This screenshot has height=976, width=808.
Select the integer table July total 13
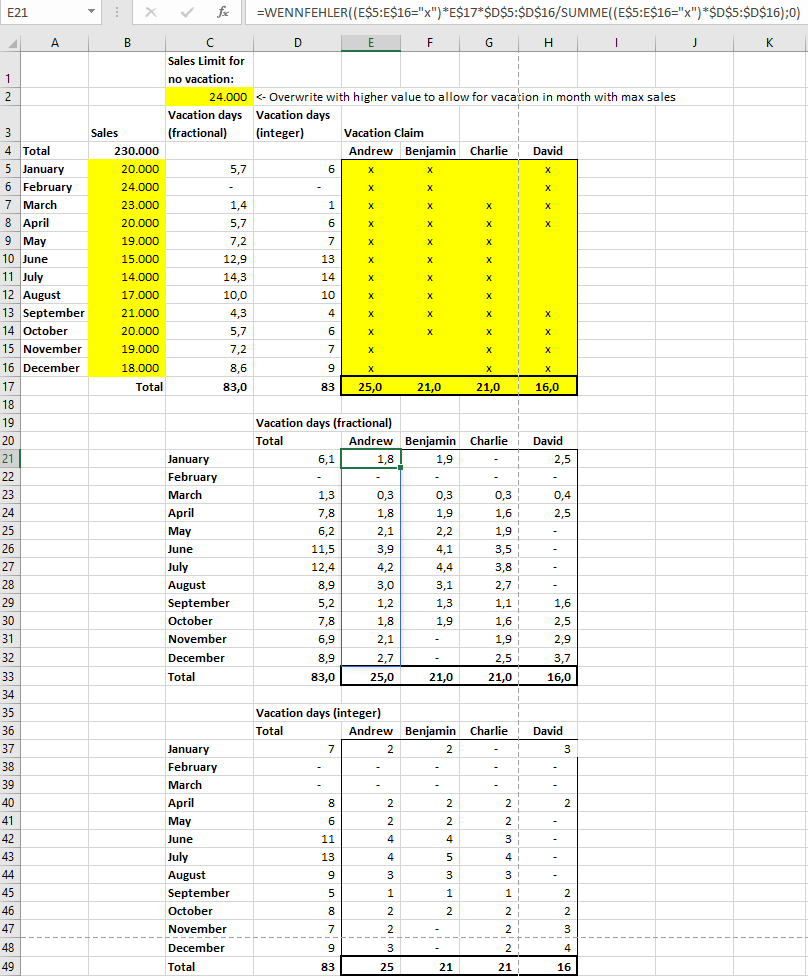click(x=298, y=857)
